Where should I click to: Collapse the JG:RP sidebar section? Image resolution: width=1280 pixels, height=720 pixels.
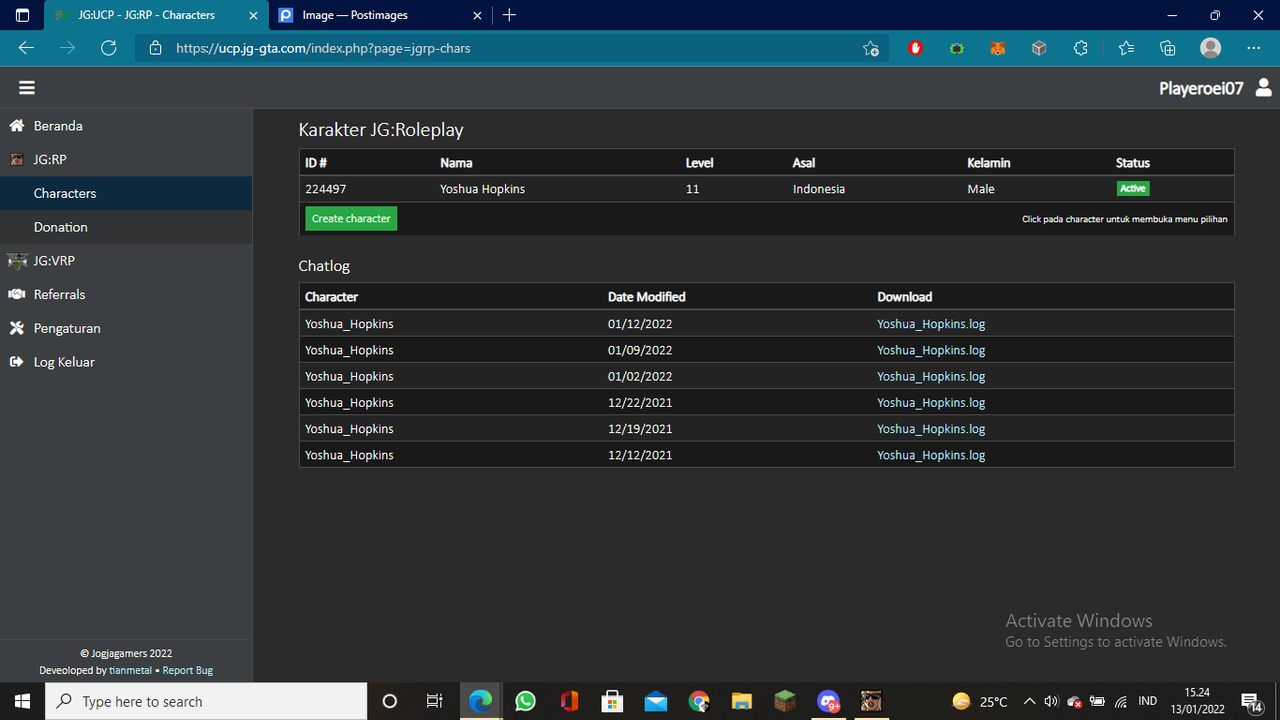click(x=126, y=160)
